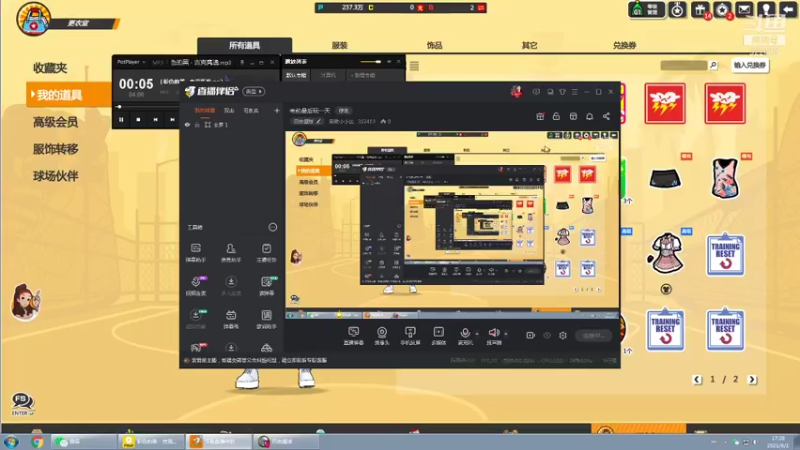Go to previous track in PotPlayer
This screenshot has width=800, height=450.
(x=156, y=119)
